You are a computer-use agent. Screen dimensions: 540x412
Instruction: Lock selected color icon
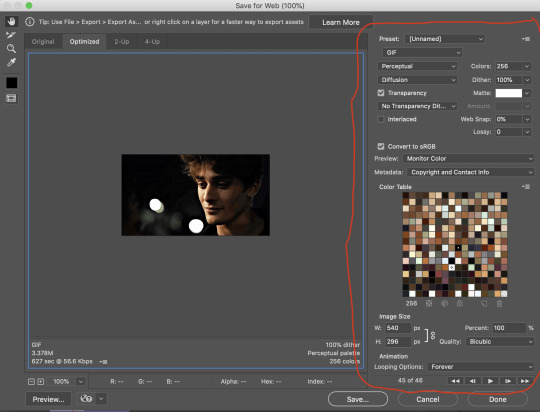pyautogui.click(x=459, y=303)
